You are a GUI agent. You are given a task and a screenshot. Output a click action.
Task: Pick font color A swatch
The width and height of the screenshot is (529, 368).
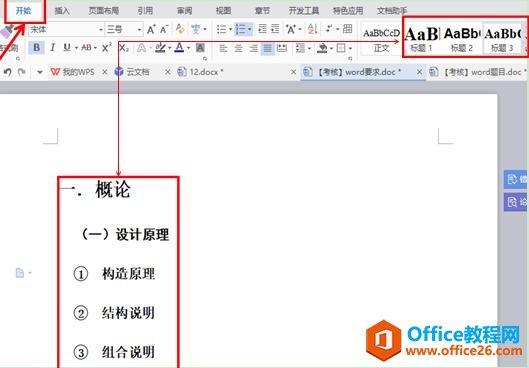pyautogui.click(x=179, y=48)
